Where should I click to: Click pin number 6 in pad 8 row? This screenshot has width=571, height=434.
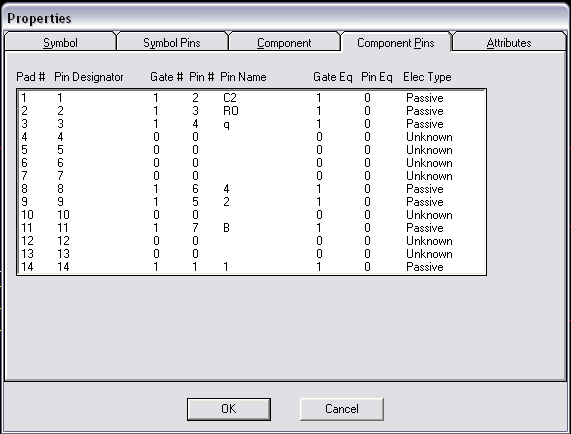195,189
